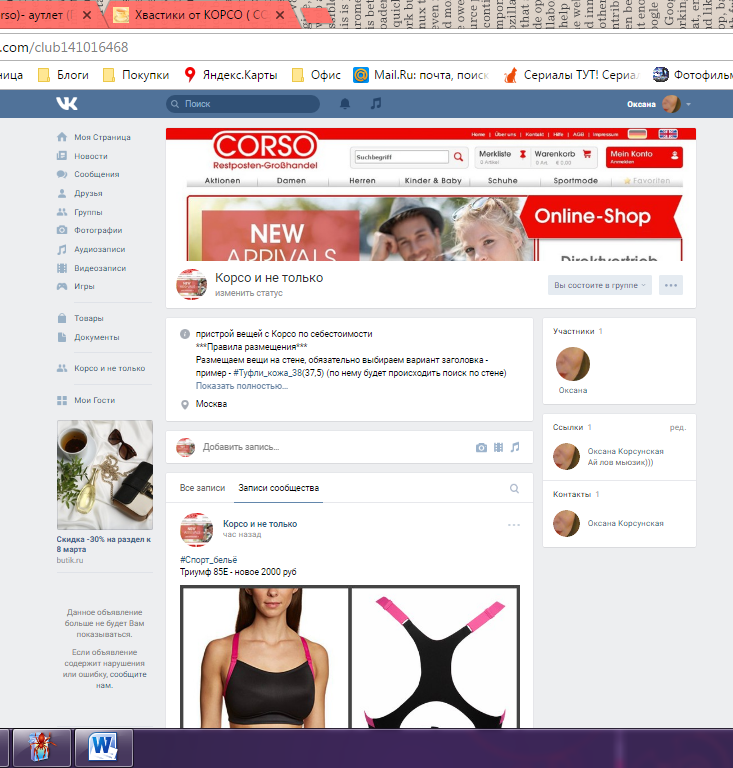The image size is (733, 768).
Task: Click the 'Поиск' search field
Action: [243, 104]
